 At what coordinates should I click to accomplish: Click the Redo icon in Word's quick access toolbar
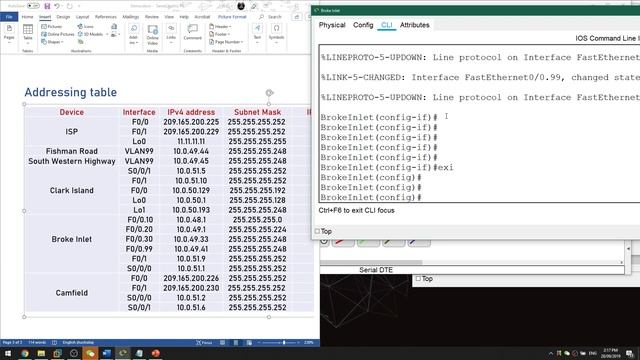pyautogui.click(x=69, y=6)
